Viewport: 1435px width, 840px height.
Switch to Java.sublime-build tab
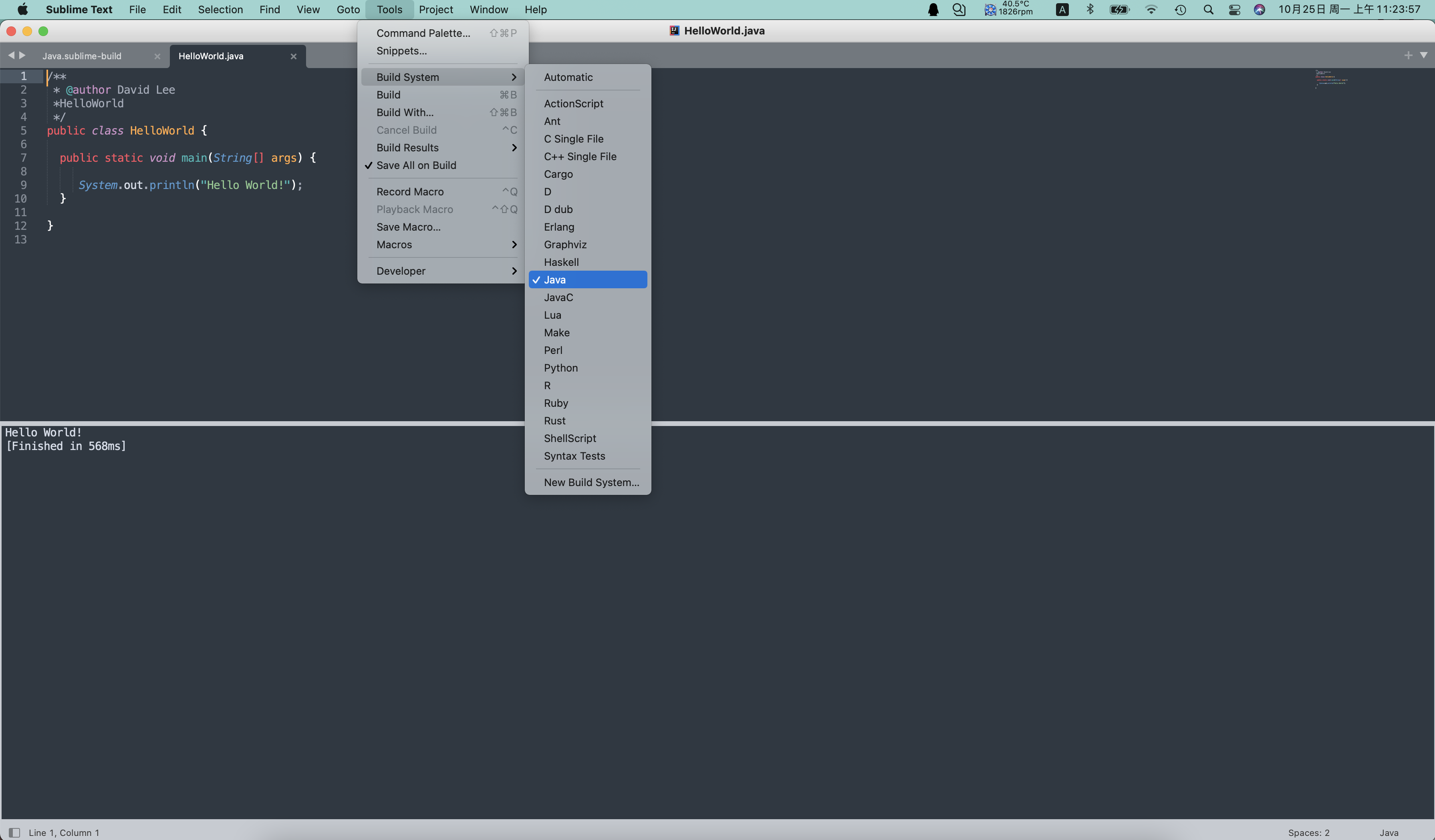pyautogui.click(x=82, y=56)
